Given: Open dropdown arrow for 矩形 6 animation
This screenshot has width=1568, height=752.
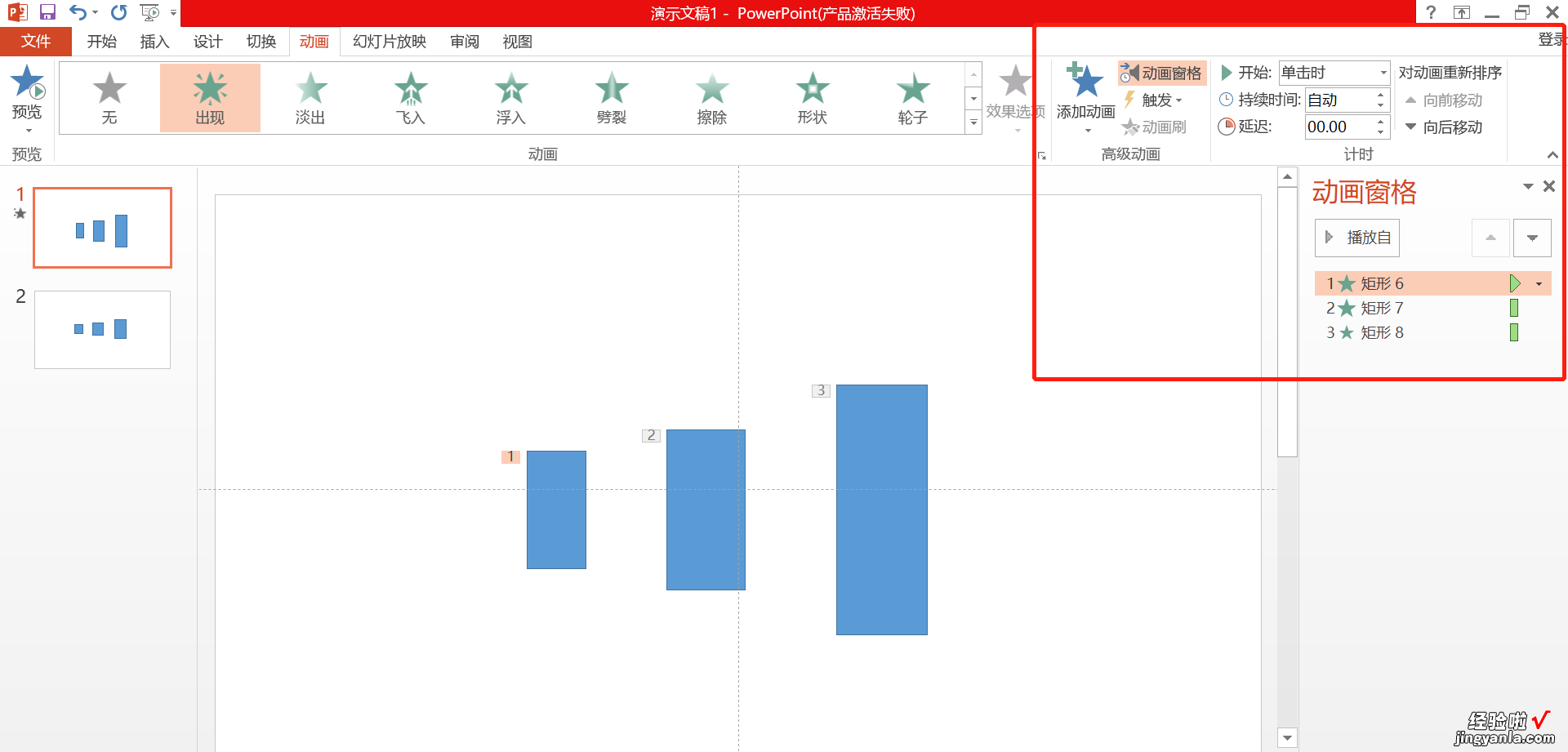Looking at the screenshot, I should (1539, 284).
